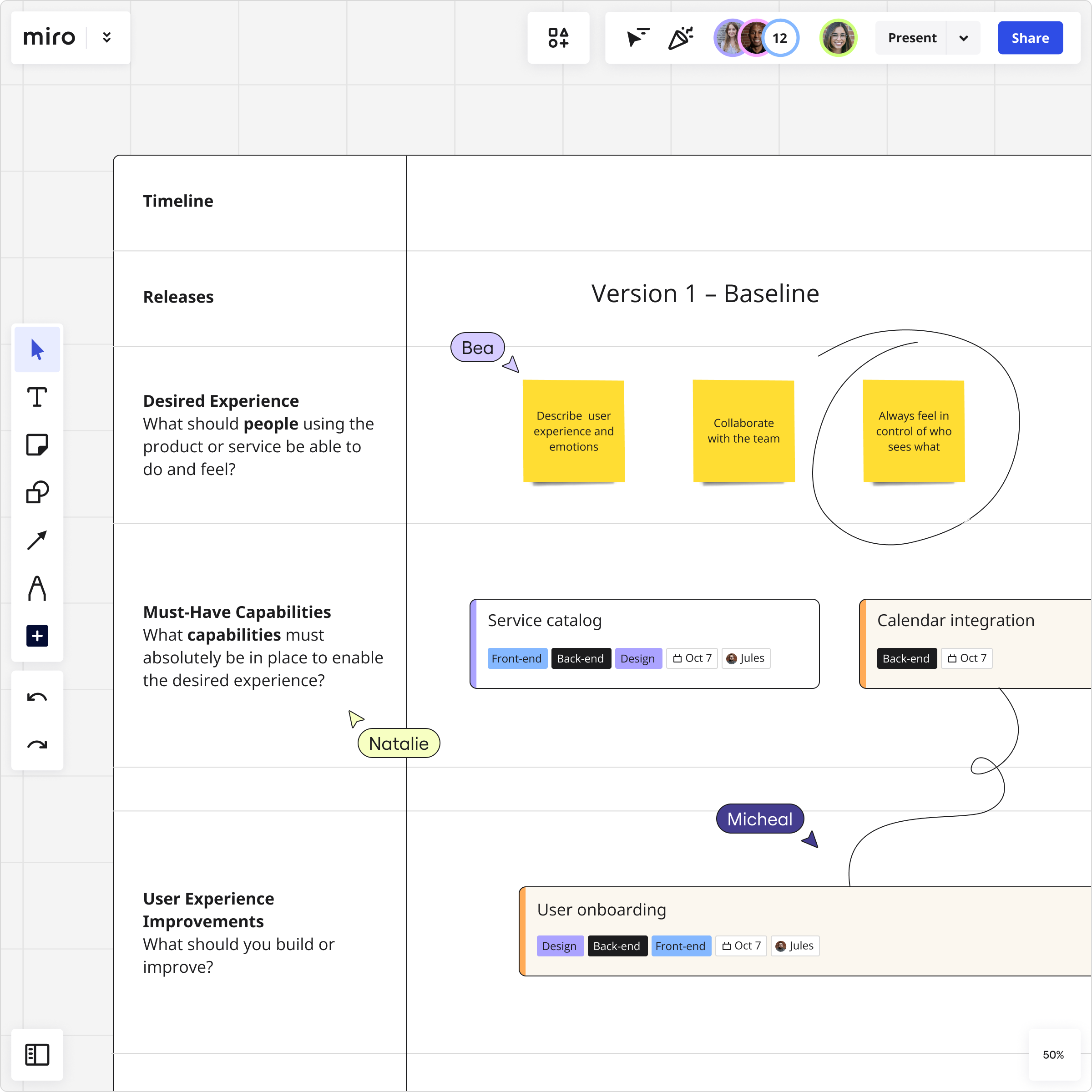The image size is (1092, 1092).
Task: Click the Redo arrow
Action: [x=37, y=744]
